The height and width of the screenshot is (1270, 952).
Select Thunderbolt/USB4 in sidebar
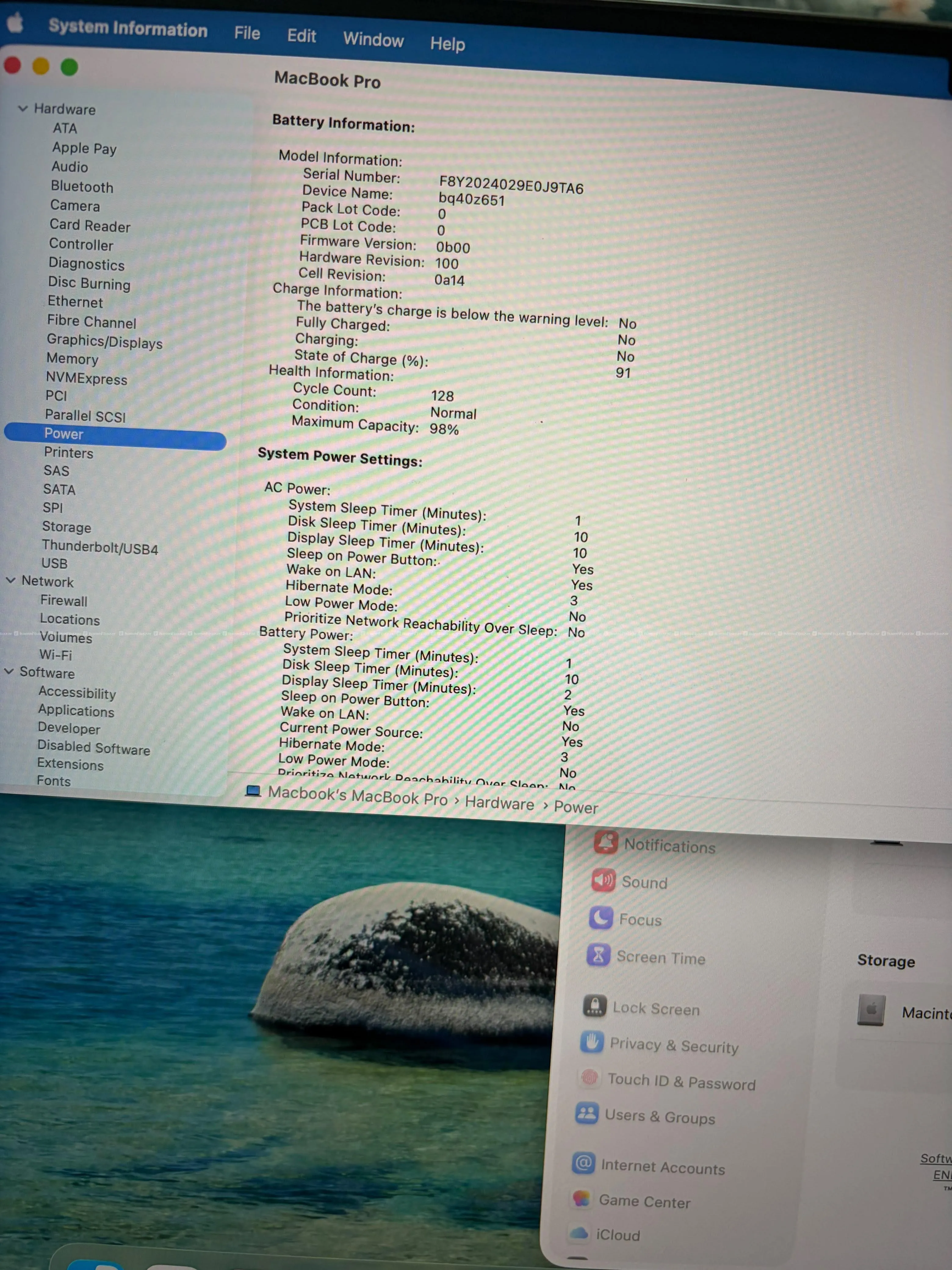100,548
